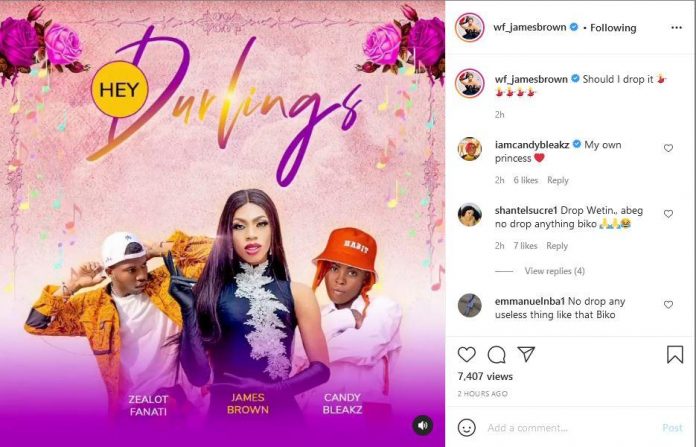Like shantelsucre1's comment

point(668,214)
